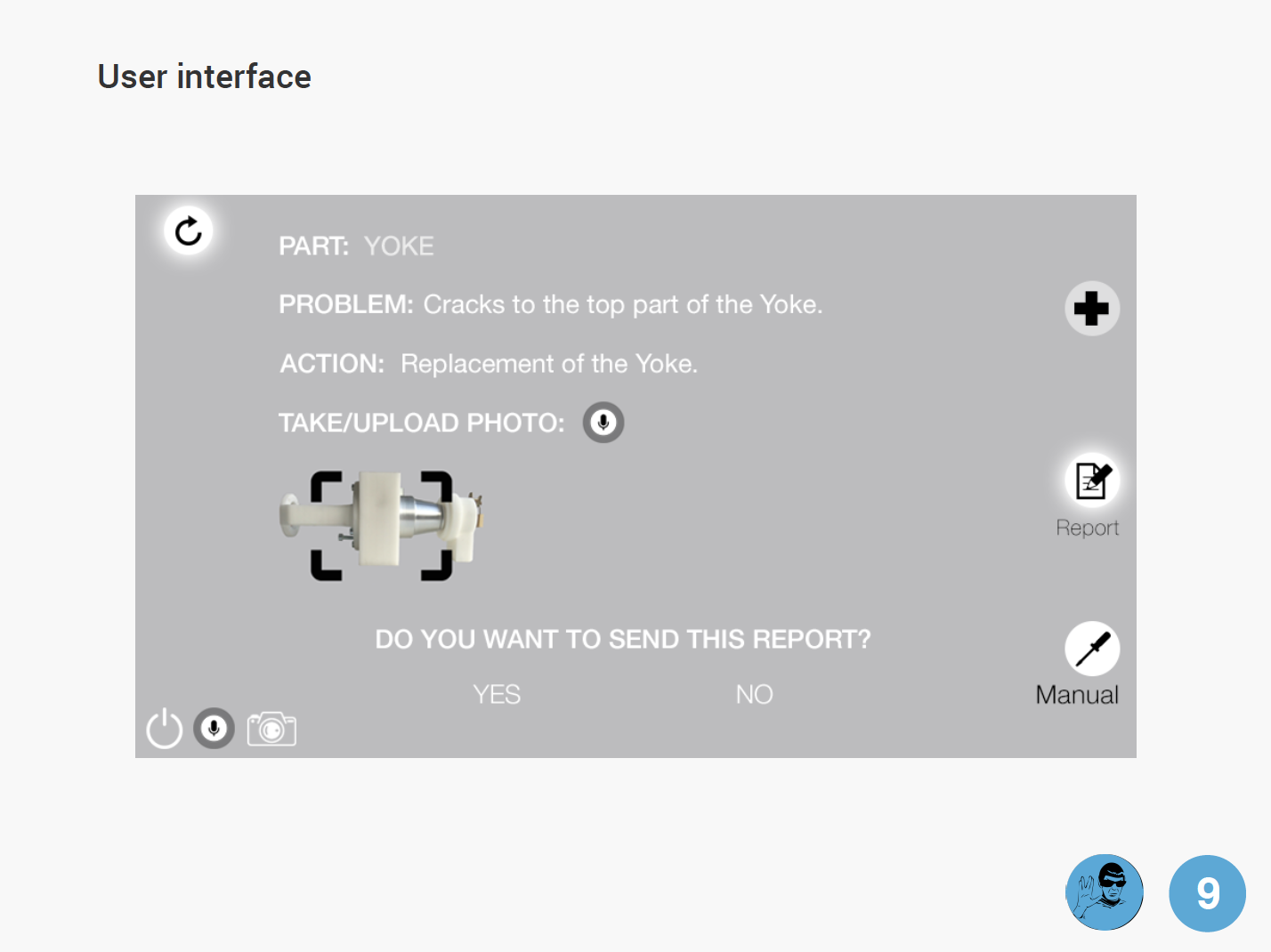Click the YOKE part name field
The height and width of the screenshot is (952, 1271).
point(399,246)
